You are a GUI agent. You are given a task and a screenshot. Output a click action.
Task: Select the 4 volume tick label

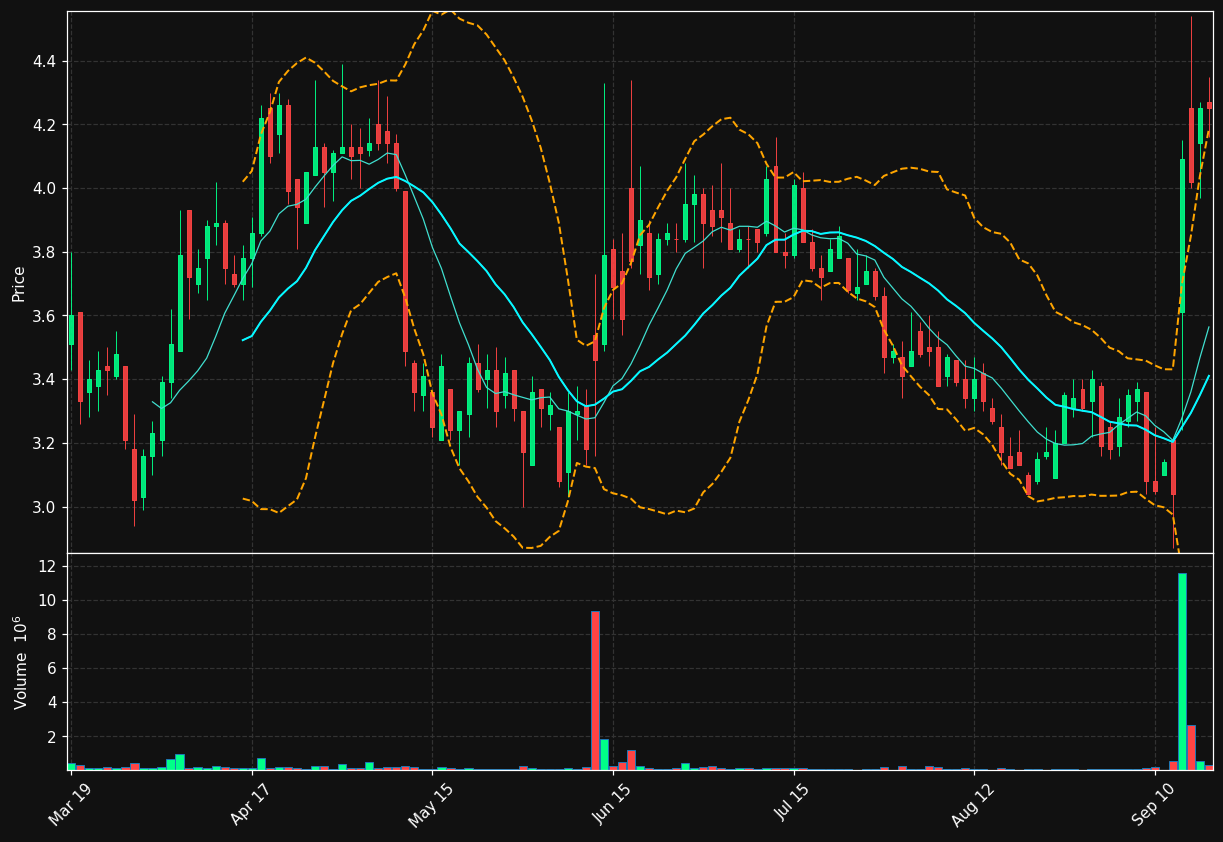pyautogui.click(x=53, y=702)
